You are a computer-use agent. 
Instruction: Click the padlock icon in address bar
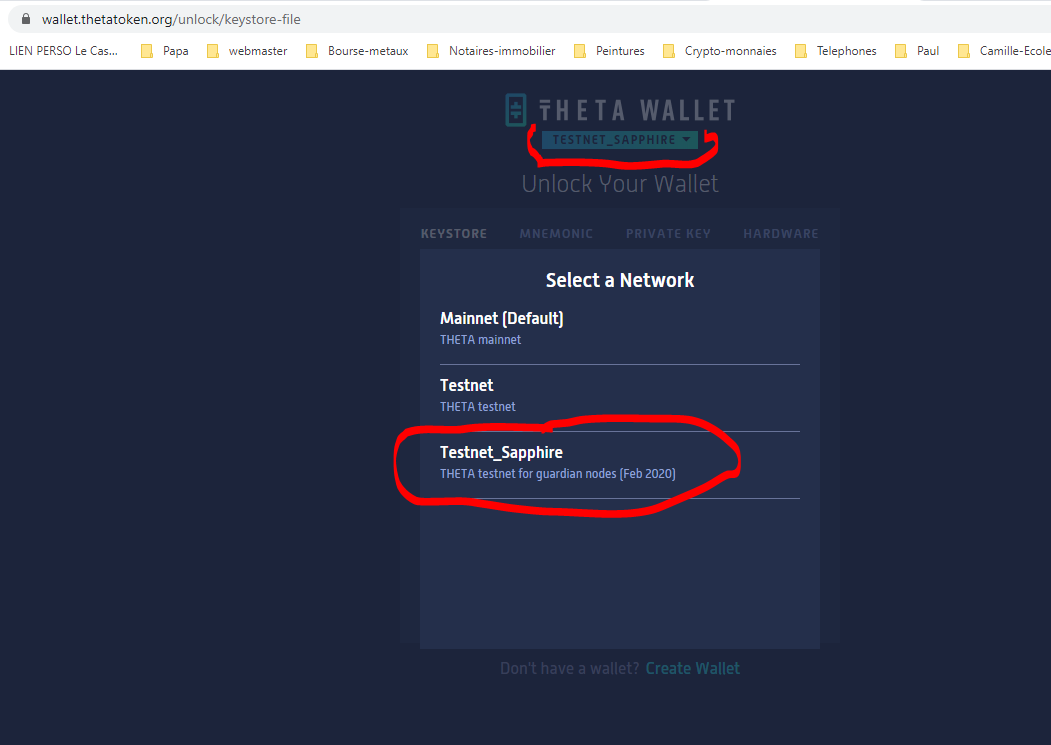coord(25,19)
